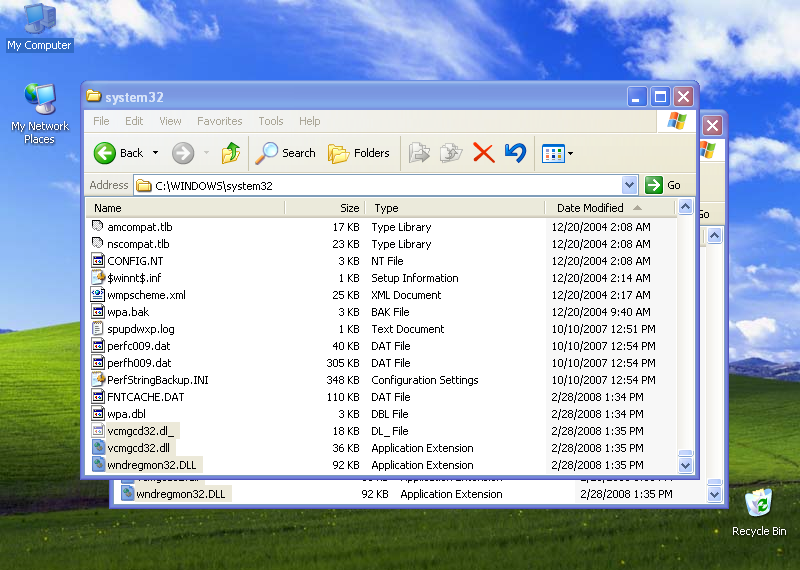Select the wpa.dbl file icon
800x570 pixels.
[x=97, y=413]
